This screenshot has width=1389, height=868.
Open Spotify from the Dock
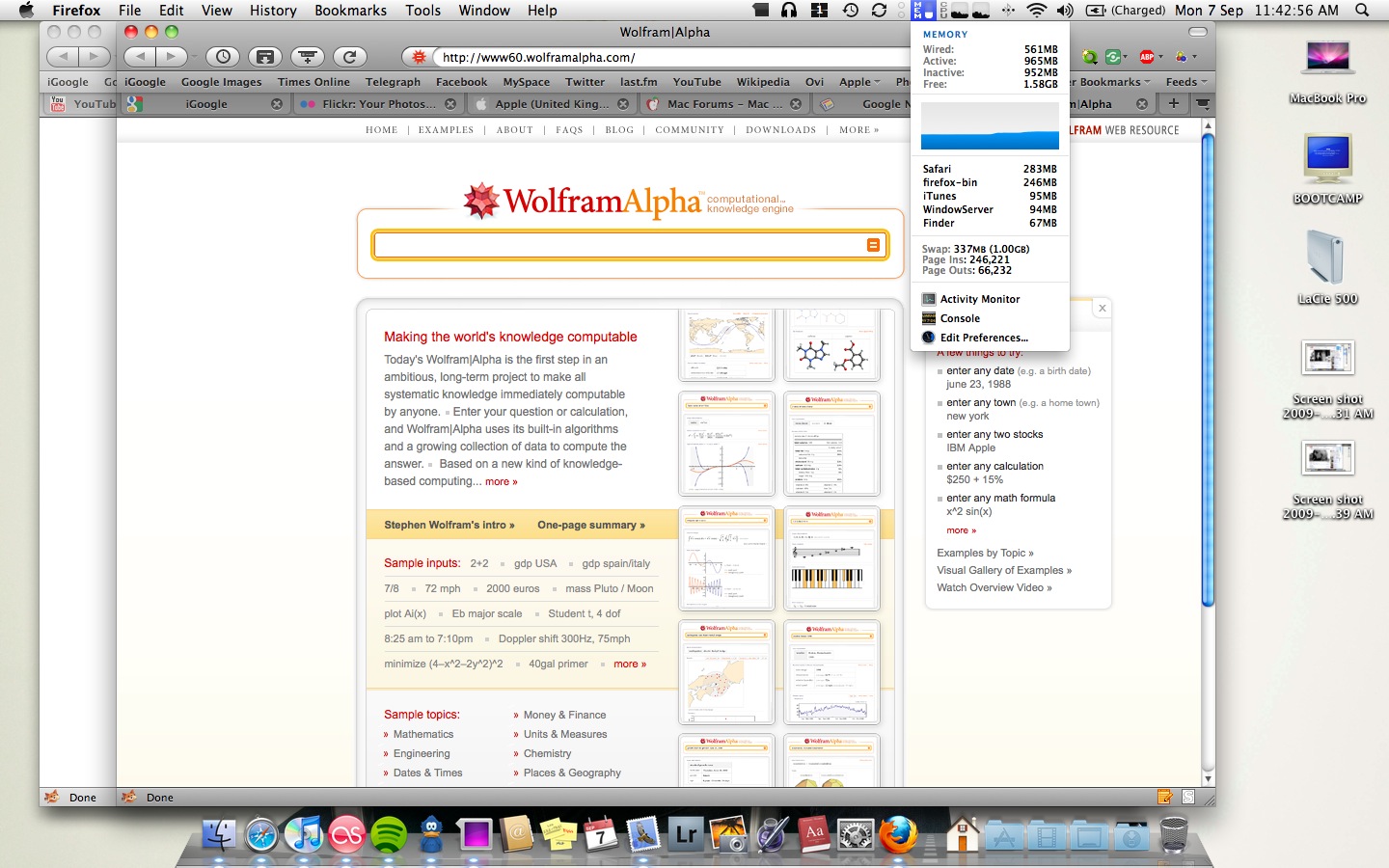[389, 835]
